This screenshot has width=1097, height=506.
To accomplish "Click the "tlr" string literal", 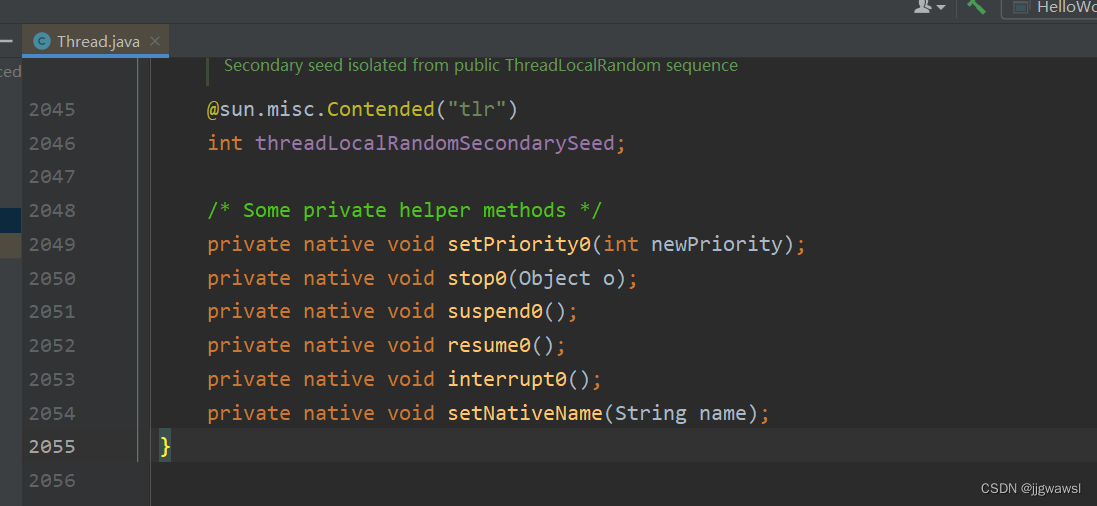I will [x=476, y=110].
